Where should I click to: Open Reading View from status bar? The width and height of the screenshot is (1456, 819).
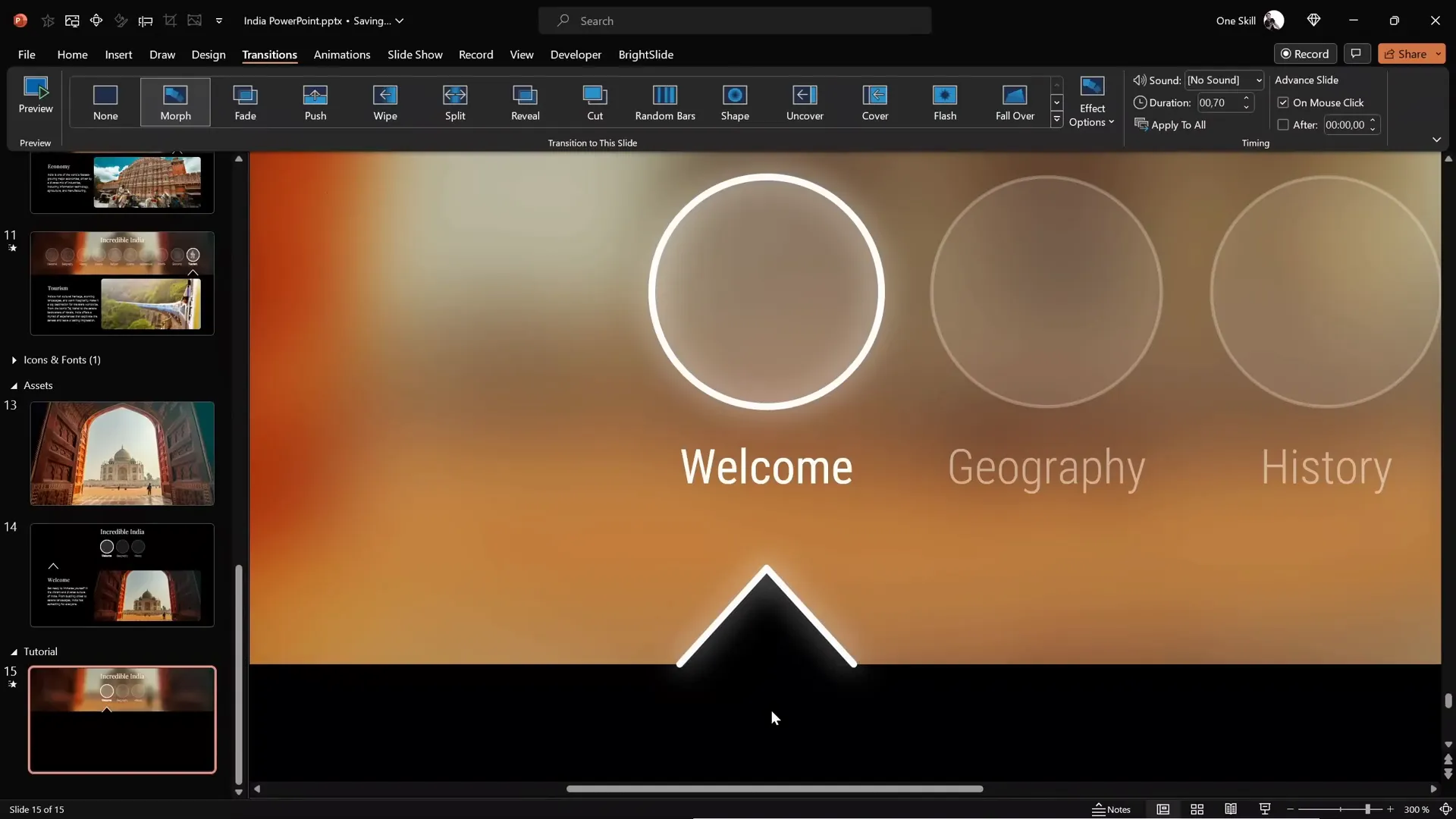(x=1231, y=809)
